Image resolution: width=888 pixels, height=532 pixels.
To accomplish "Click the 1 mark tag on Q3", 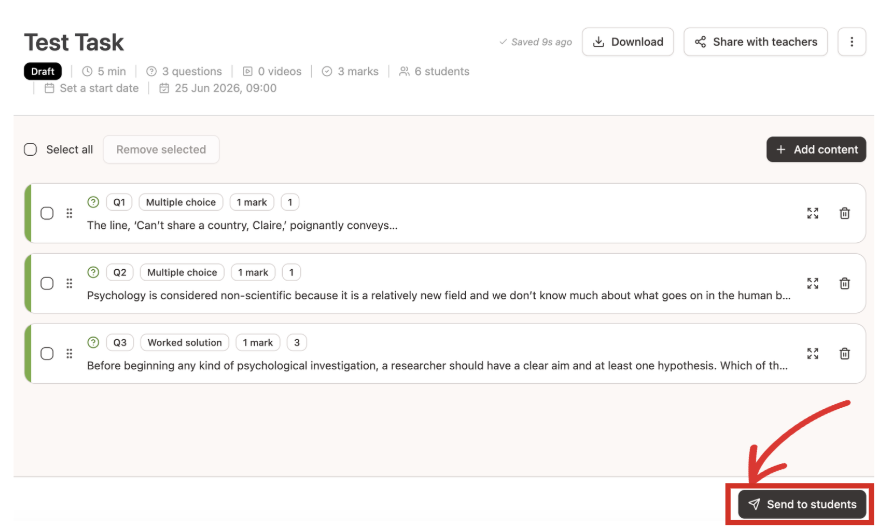I will coord(258,343).
